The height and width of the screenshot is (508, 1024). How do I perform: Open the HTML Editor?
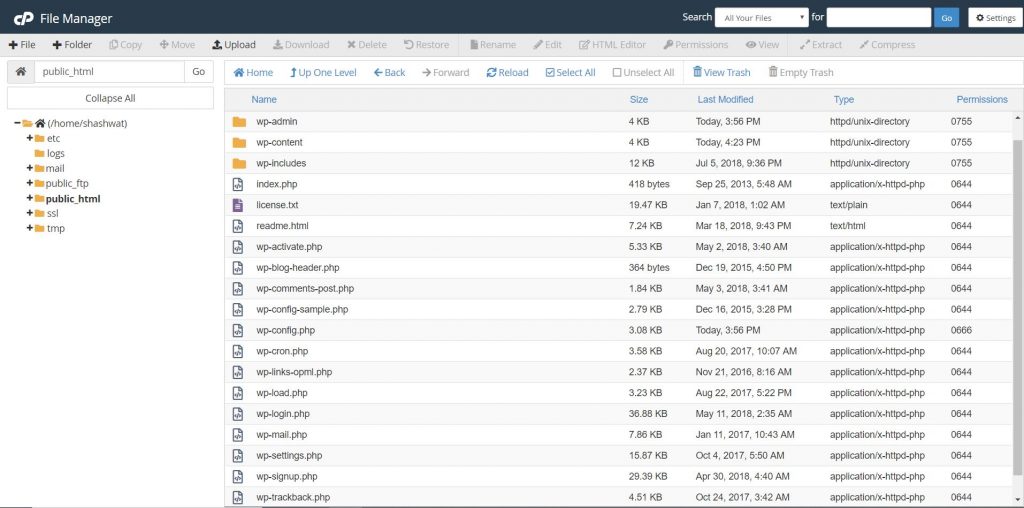click(x=613, y=44)
